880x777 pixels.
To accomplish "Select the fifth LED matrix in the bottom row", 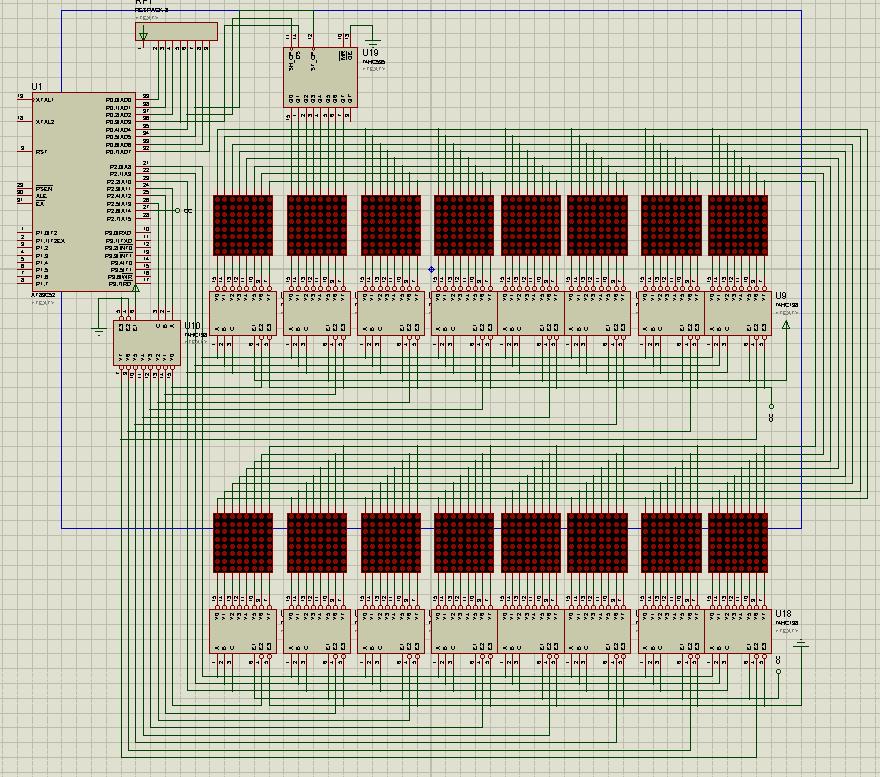I will (531, 543).
